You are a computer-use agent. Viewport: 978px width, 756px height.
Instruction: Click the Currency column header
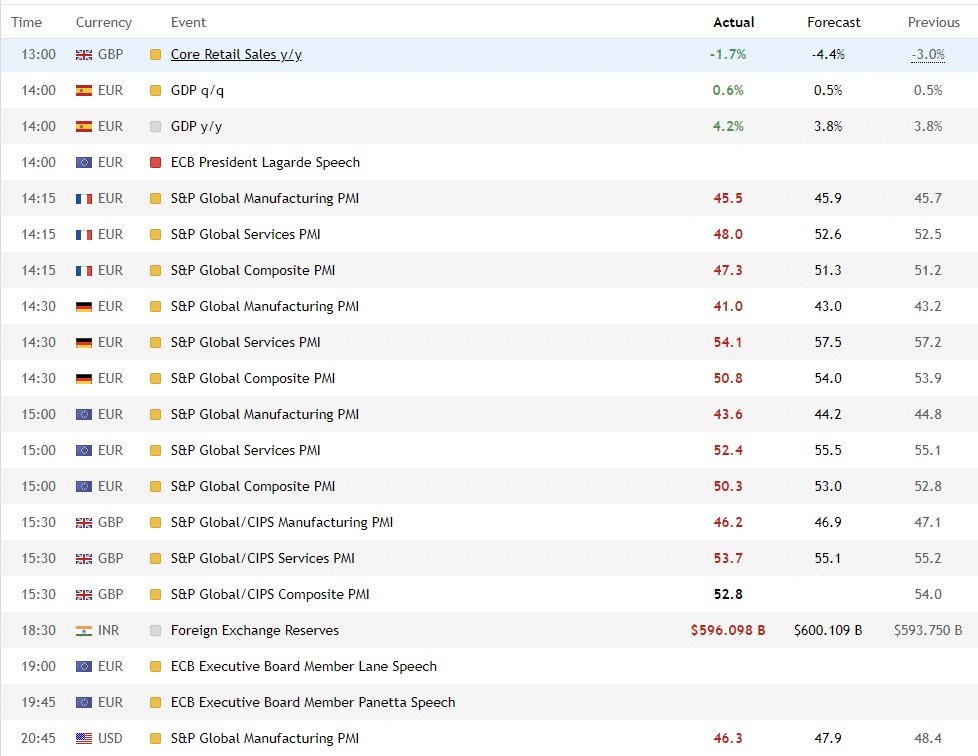[104, 22]
